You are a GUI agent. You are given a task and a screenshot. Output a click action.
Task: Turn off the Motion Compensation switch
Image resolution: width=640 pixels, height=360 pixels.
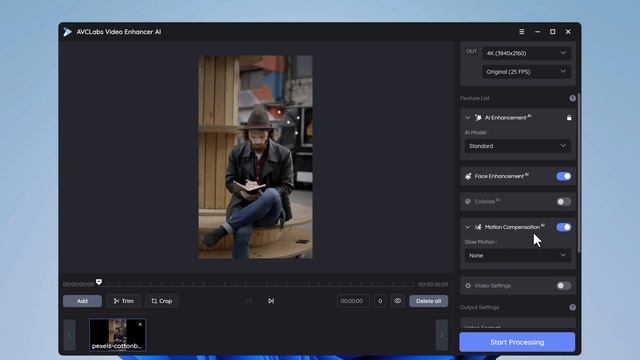coord(564,227)
